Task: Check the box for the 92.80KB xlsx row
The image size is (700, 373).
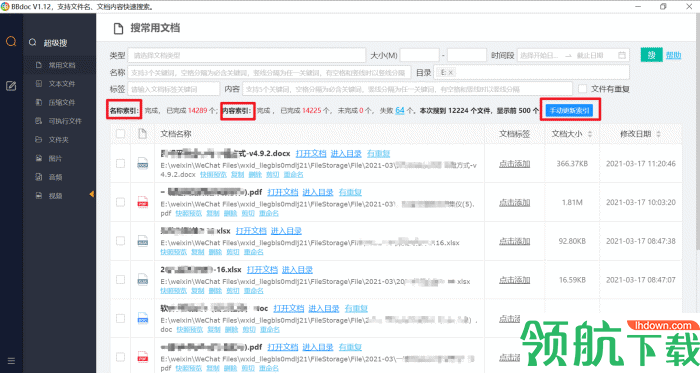Action: pyautogui.click(x=121, y=241)
